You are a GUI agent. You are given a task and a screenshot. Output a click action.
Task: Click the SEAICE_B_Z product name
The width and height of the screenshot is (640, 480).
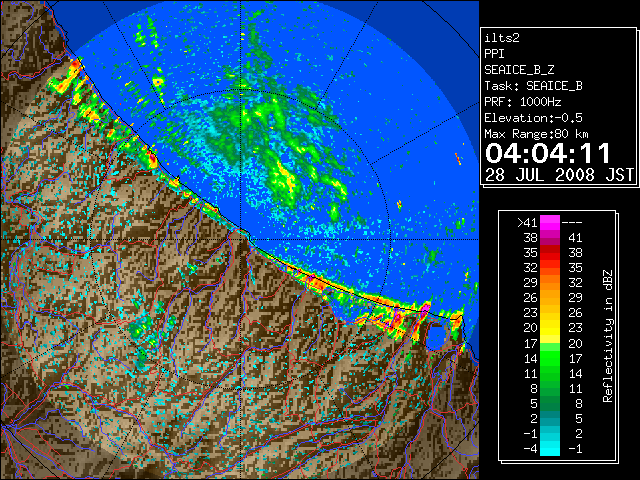coord(519,70)
